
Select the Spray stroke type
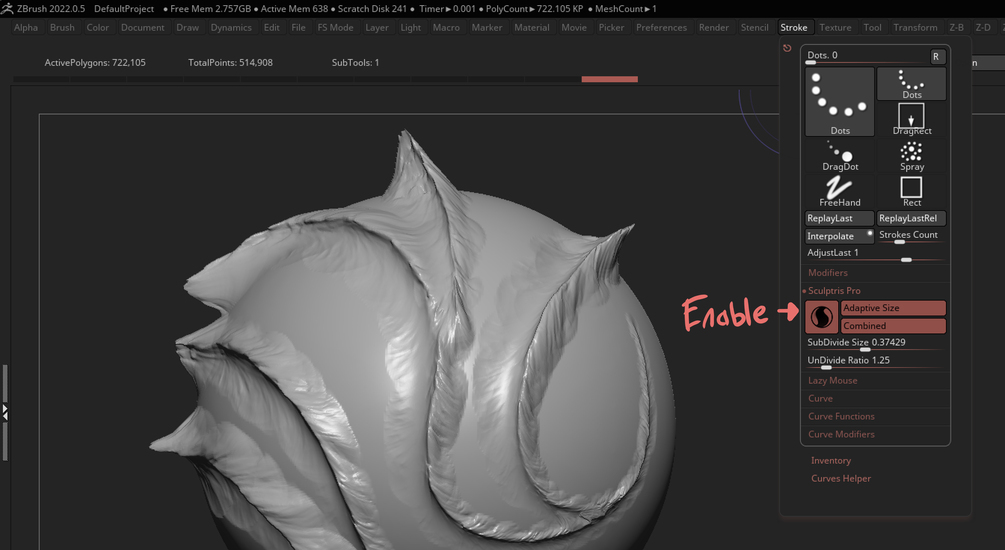(x=911, y=156)
